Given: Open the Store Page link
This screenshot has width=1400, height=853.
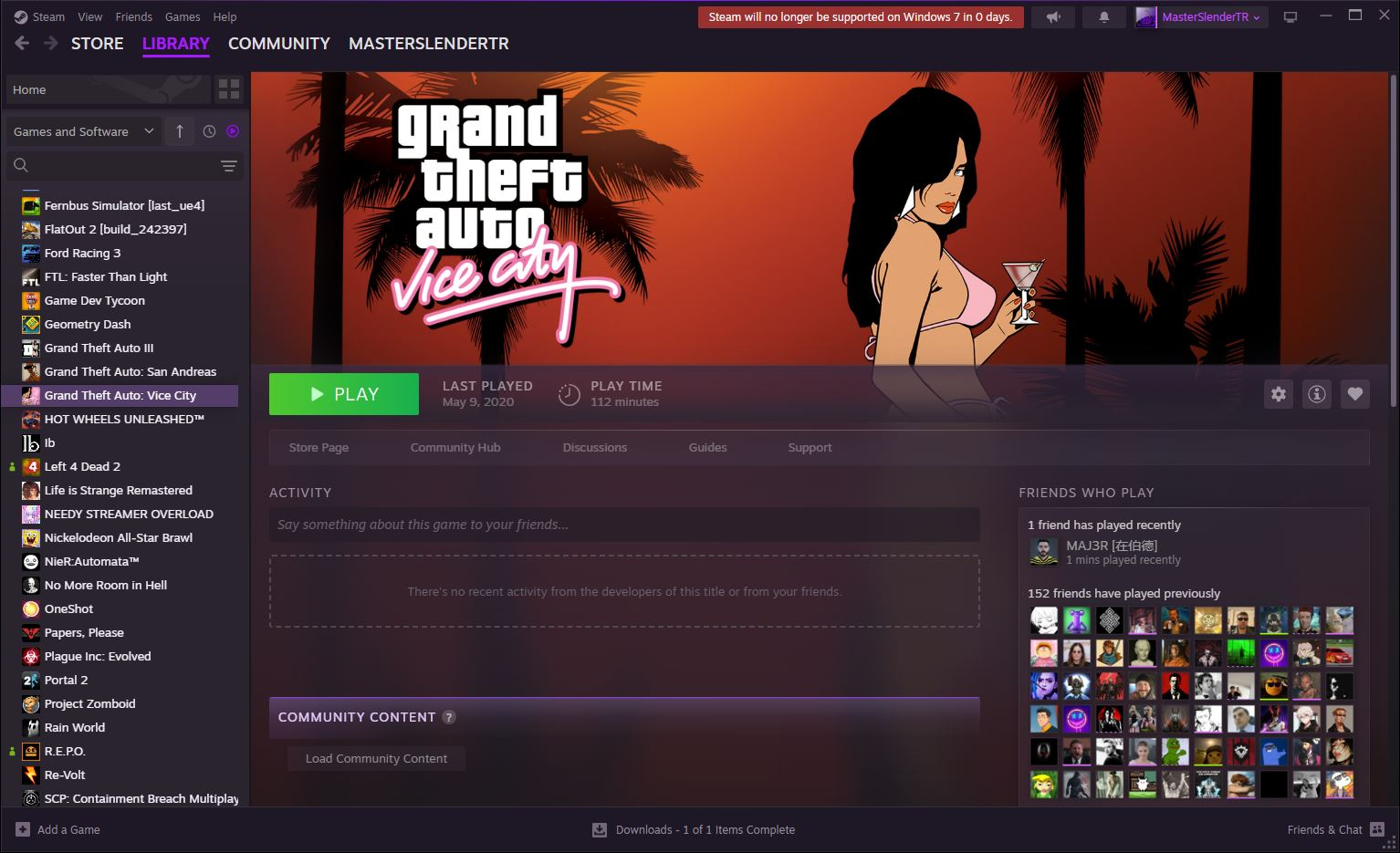Looking at the screenshot, I should 319,447.
